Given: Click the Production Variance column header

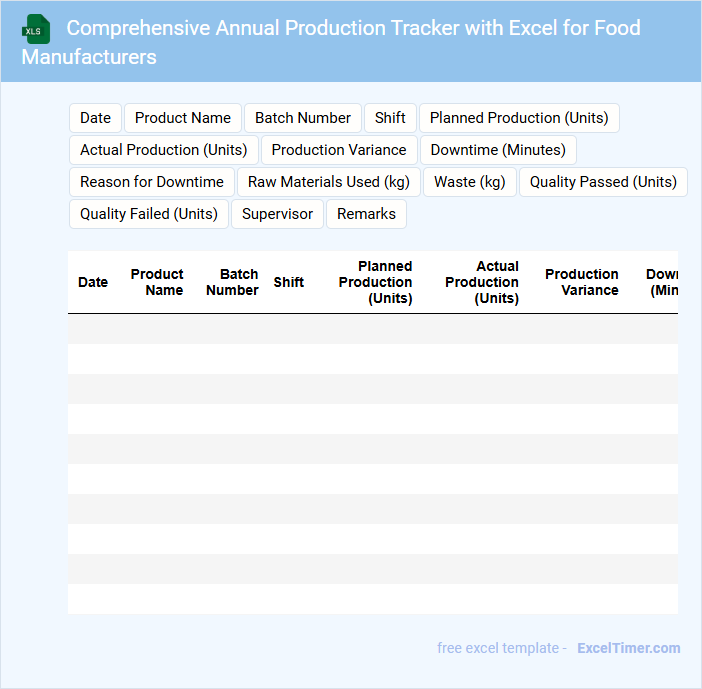Looking at the screenshot, I should (582, 282).
